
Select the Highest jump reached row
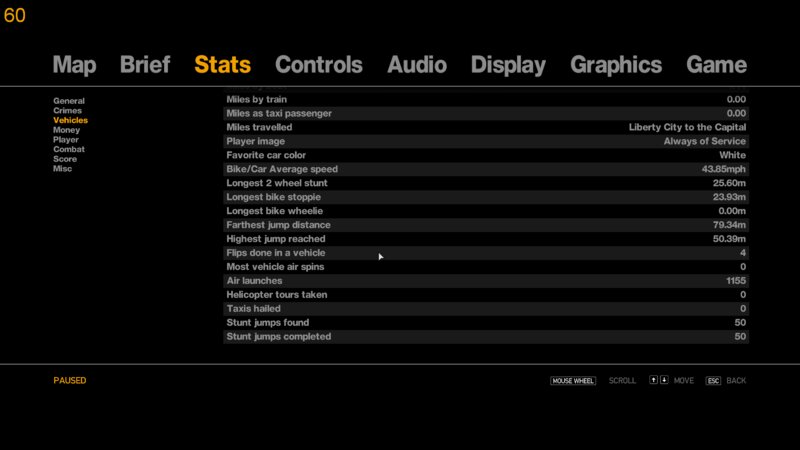(x=486, y=239)
